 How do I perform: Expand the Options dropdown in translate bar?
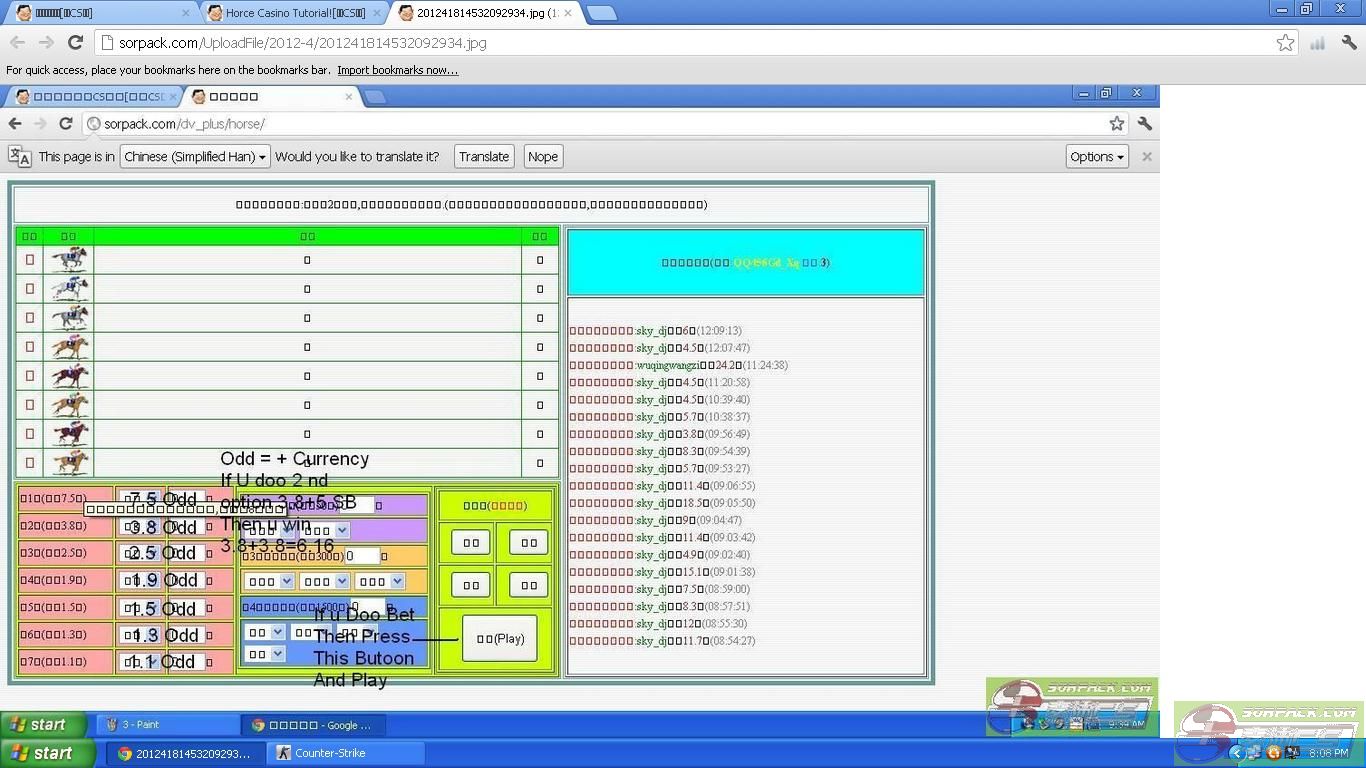(x=1097, y=157)
